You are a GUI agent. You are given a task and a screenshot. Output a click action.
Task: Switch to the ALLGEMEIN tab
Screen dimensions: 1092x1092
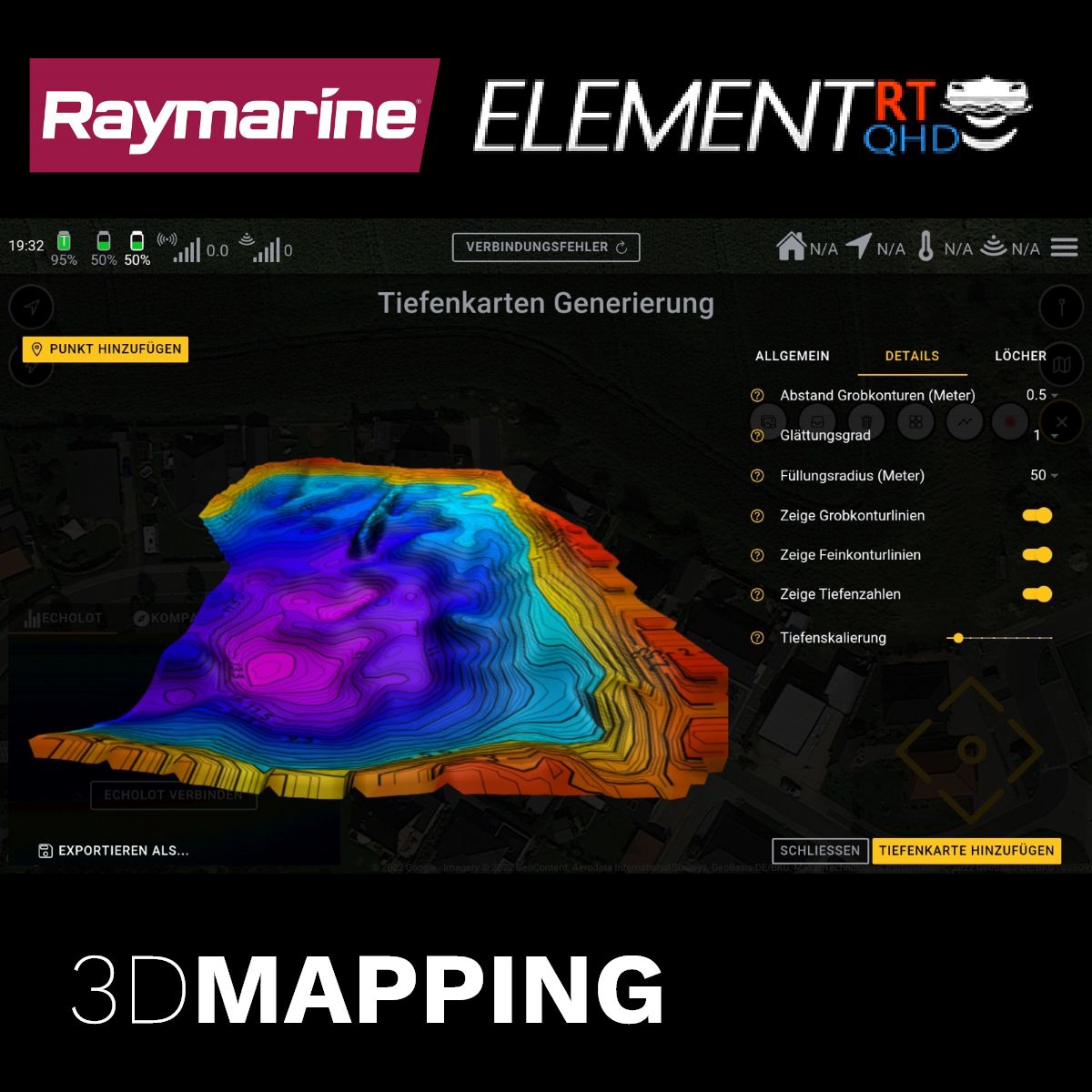pos(793,356)
